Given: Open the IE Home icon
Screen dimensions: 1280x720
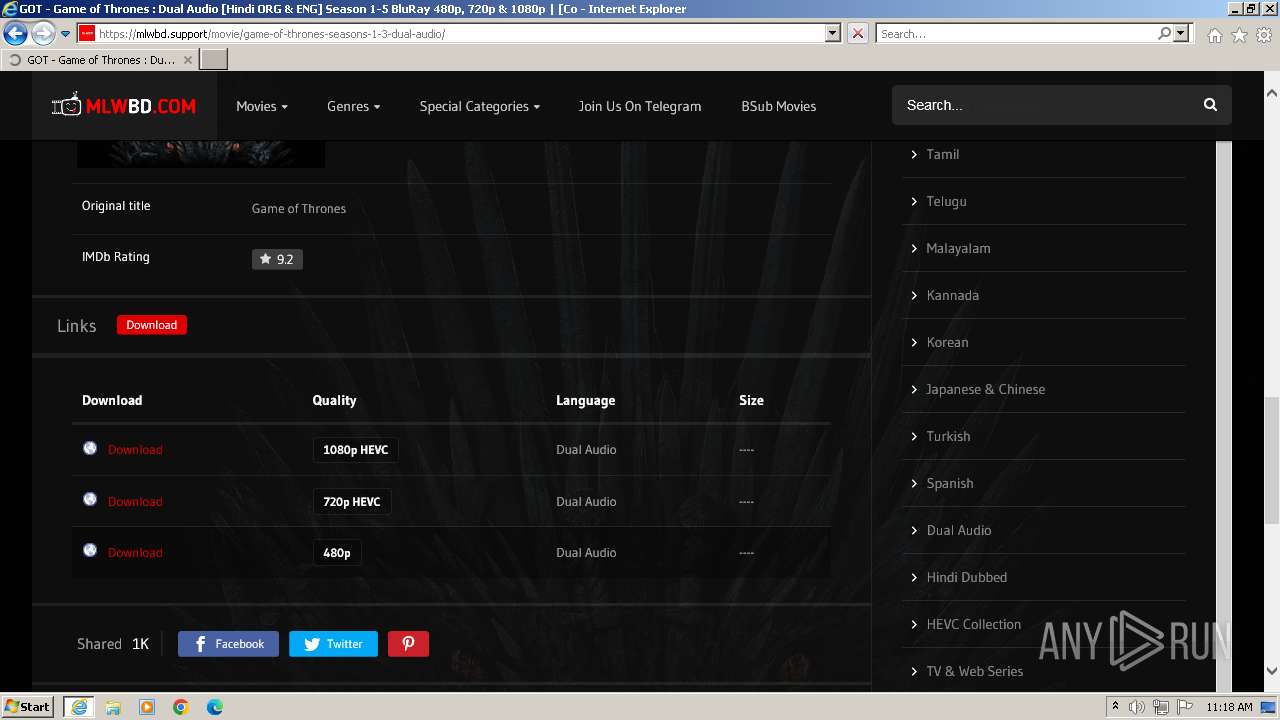Looking at the screenshot, I should (1214, 35).
